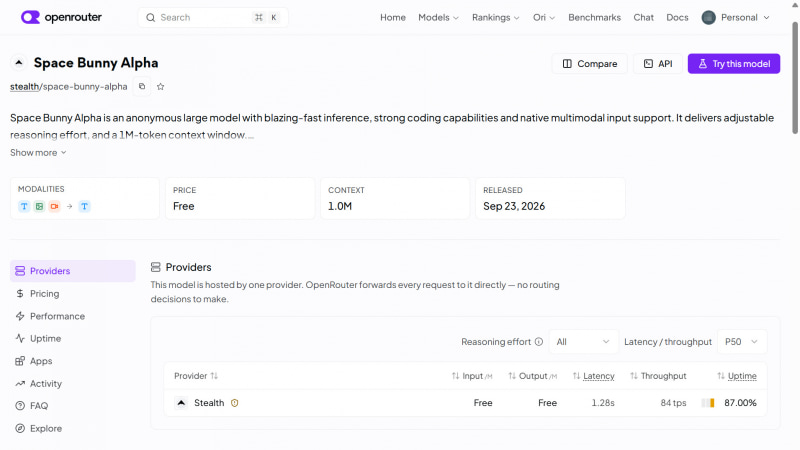The image size is (800, 450).
Task: Open the Reasoning effort All dropdown
Action: point(583,342)
